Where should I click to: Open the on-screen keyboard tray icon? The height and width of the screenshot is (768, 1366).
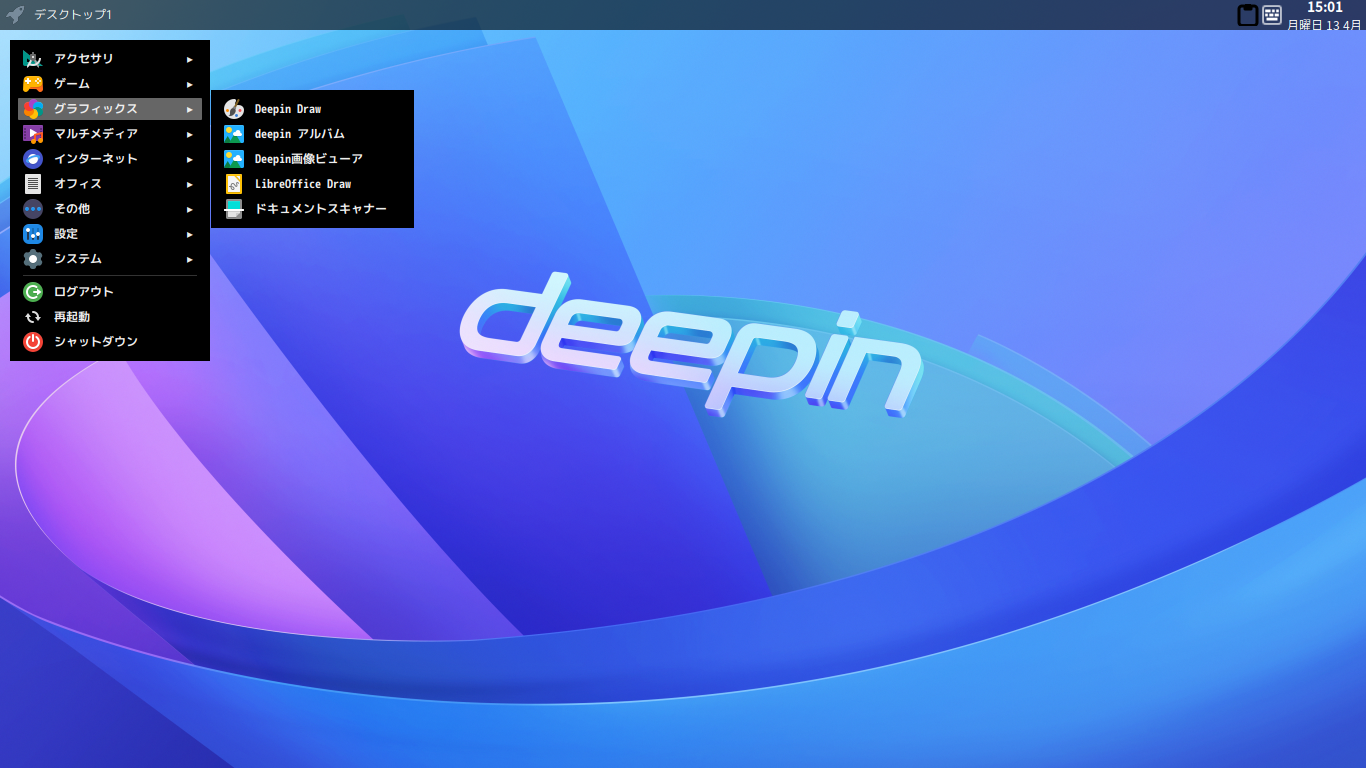(x=1272, y=15)
